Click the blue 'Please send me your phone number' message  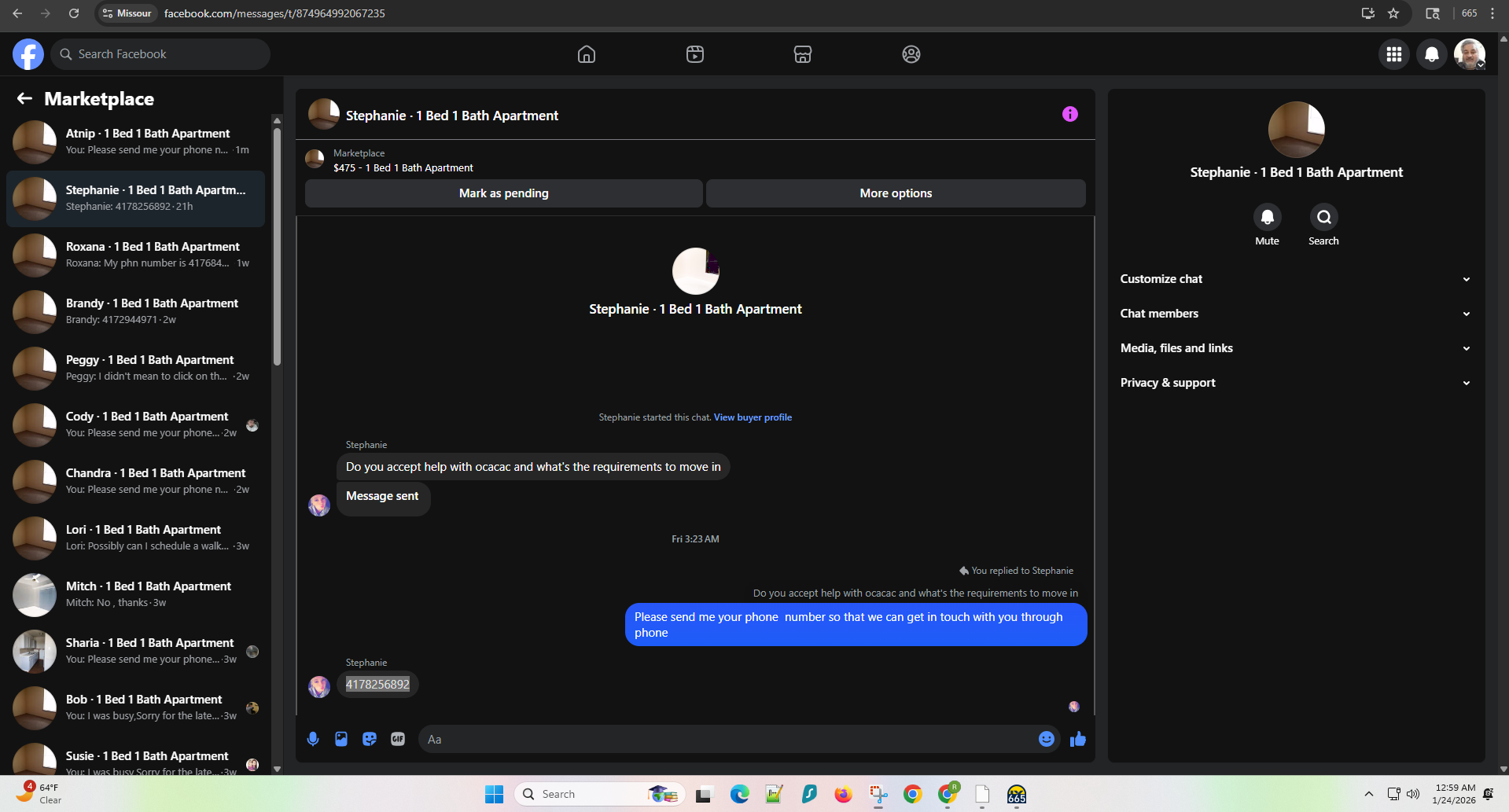click(x=856, y=625)
